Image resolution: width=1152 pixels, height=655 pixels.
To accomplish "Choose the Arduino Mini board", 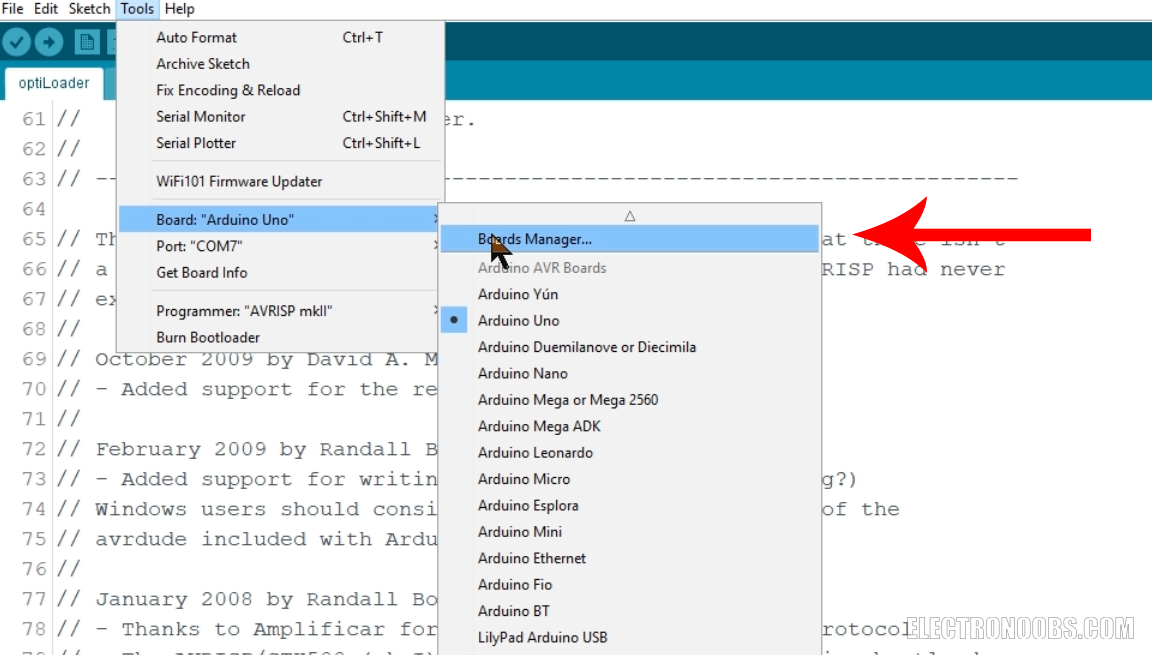I will 630,532.
